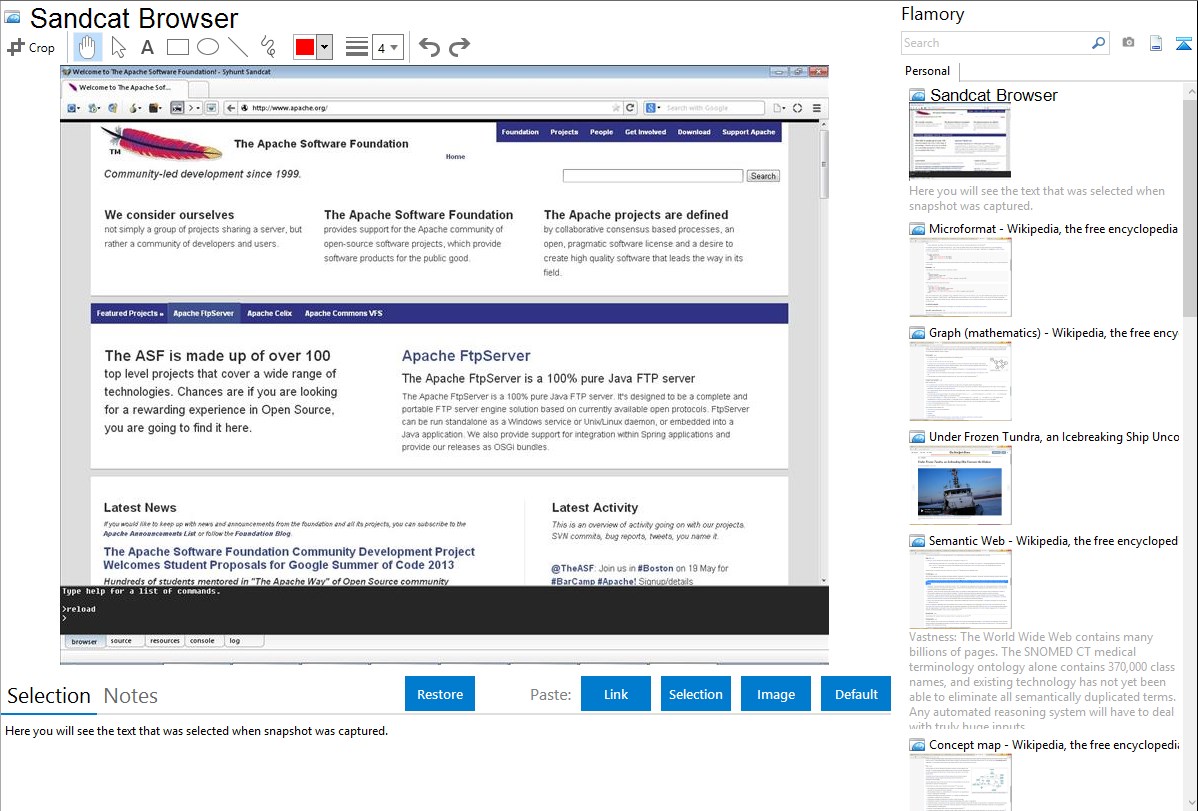Switch to the source tab in captured browser
This screenshot has height=811, width=1198.
point(121,641)
